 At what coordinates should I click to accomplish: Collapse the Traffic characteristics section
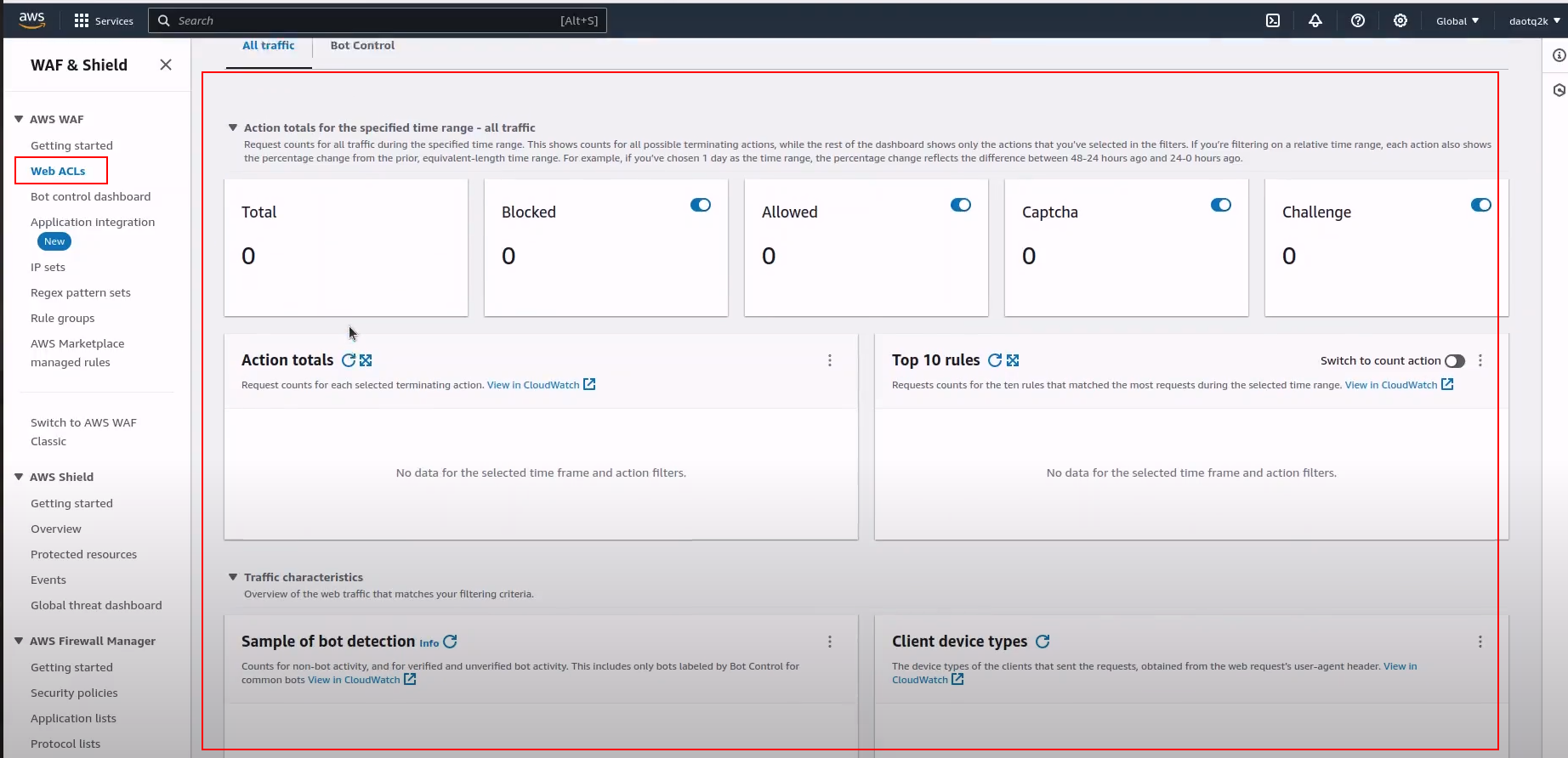[x=233, y=577]
